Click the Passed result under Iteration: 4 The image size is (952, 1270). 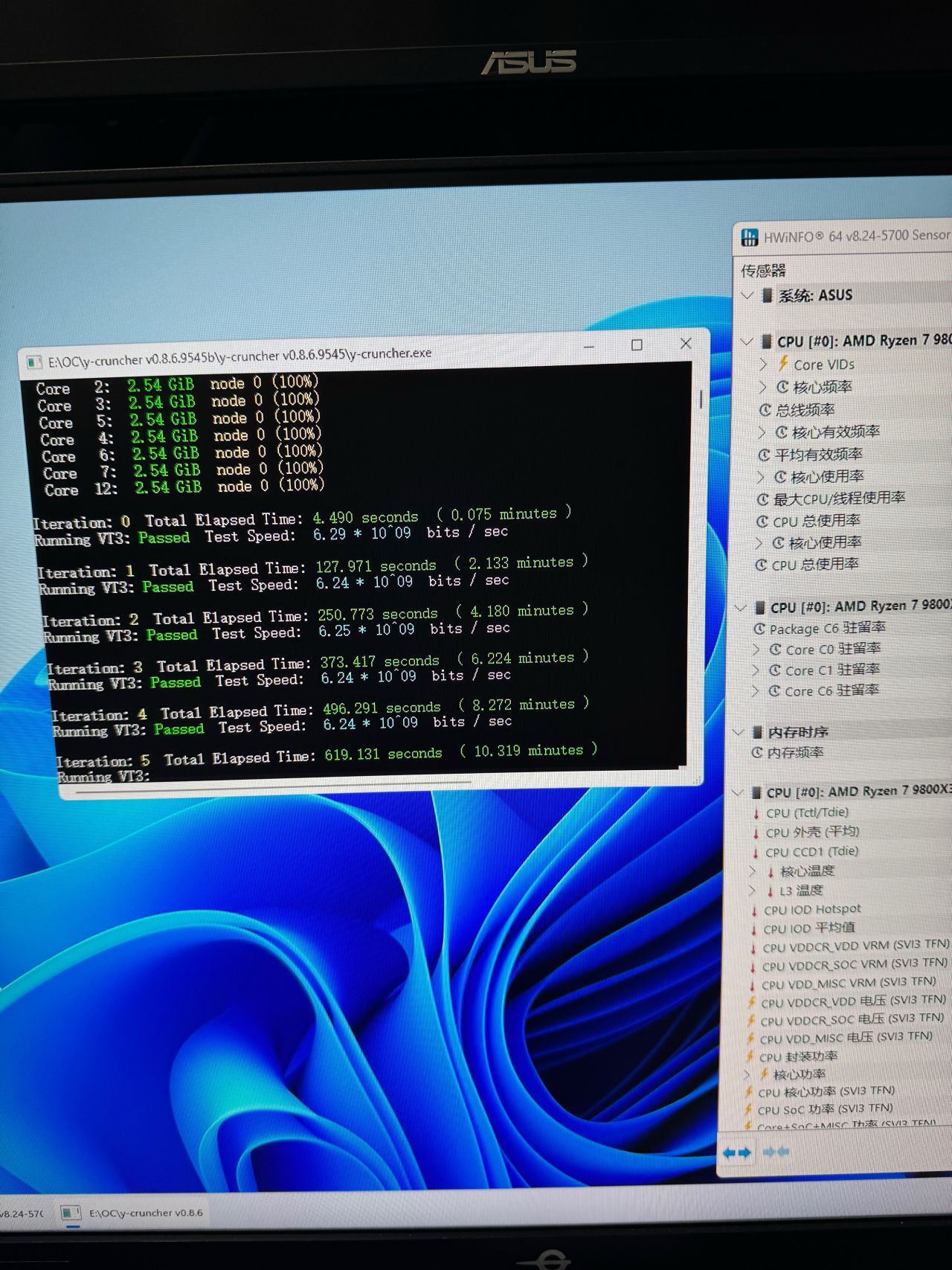click(178, 729)
